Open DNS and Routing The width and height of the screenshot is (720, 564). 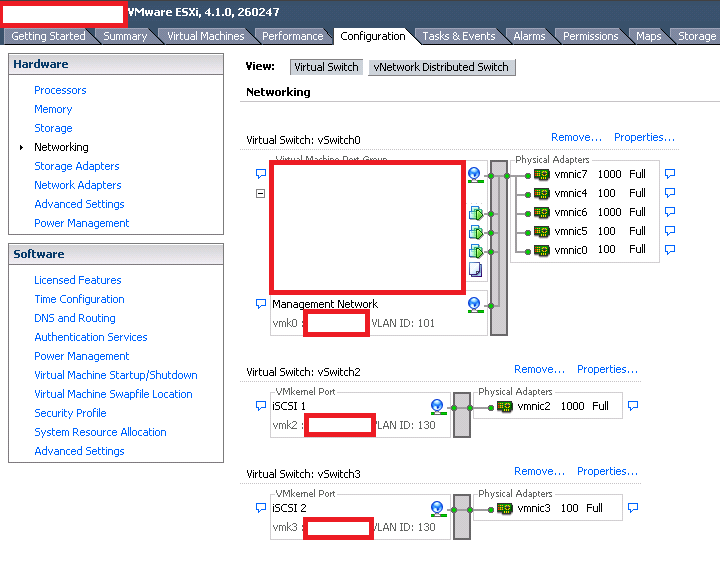click(75, 318)
